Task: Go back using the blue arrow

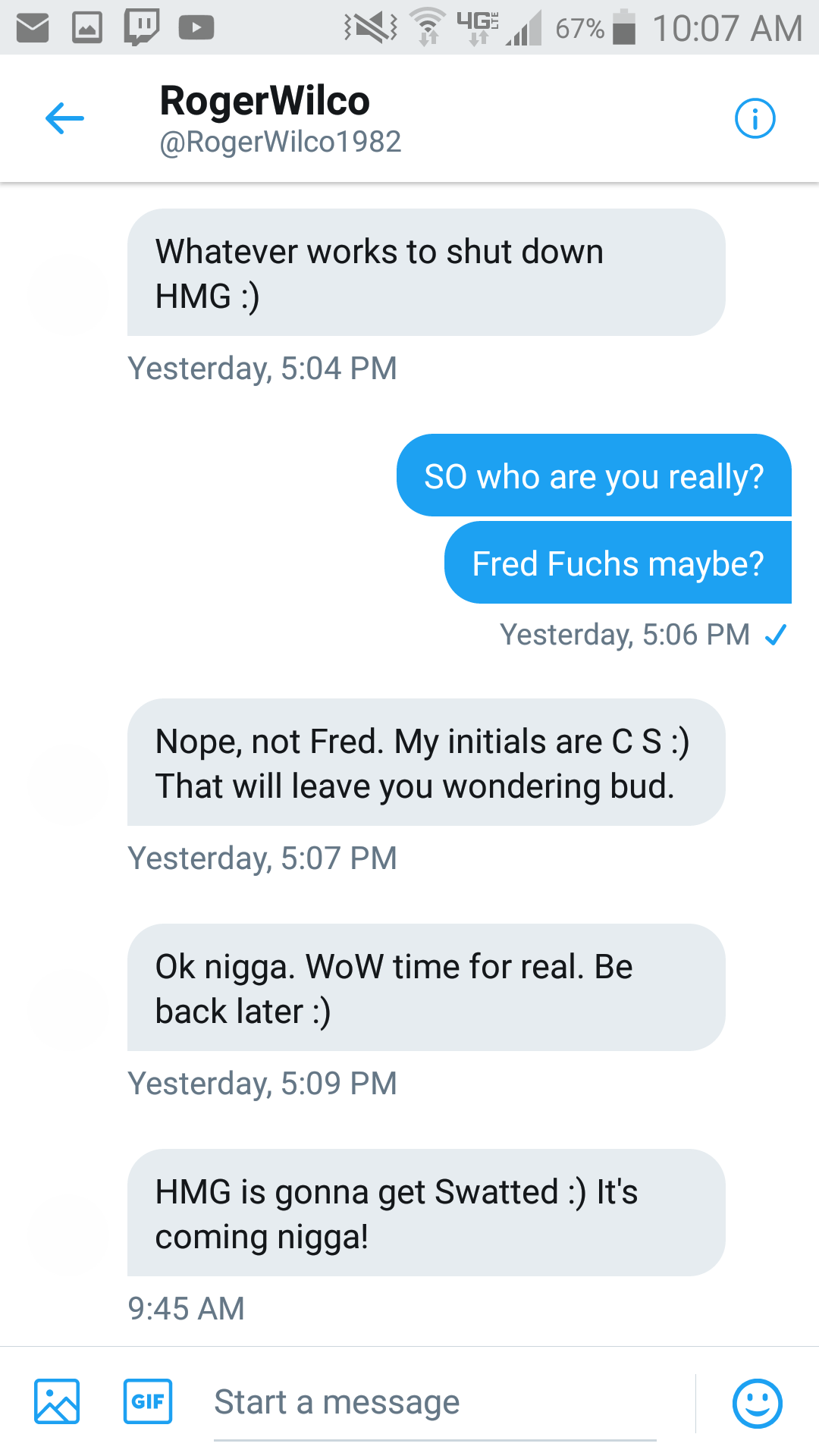Action: (x=64, y=118)
